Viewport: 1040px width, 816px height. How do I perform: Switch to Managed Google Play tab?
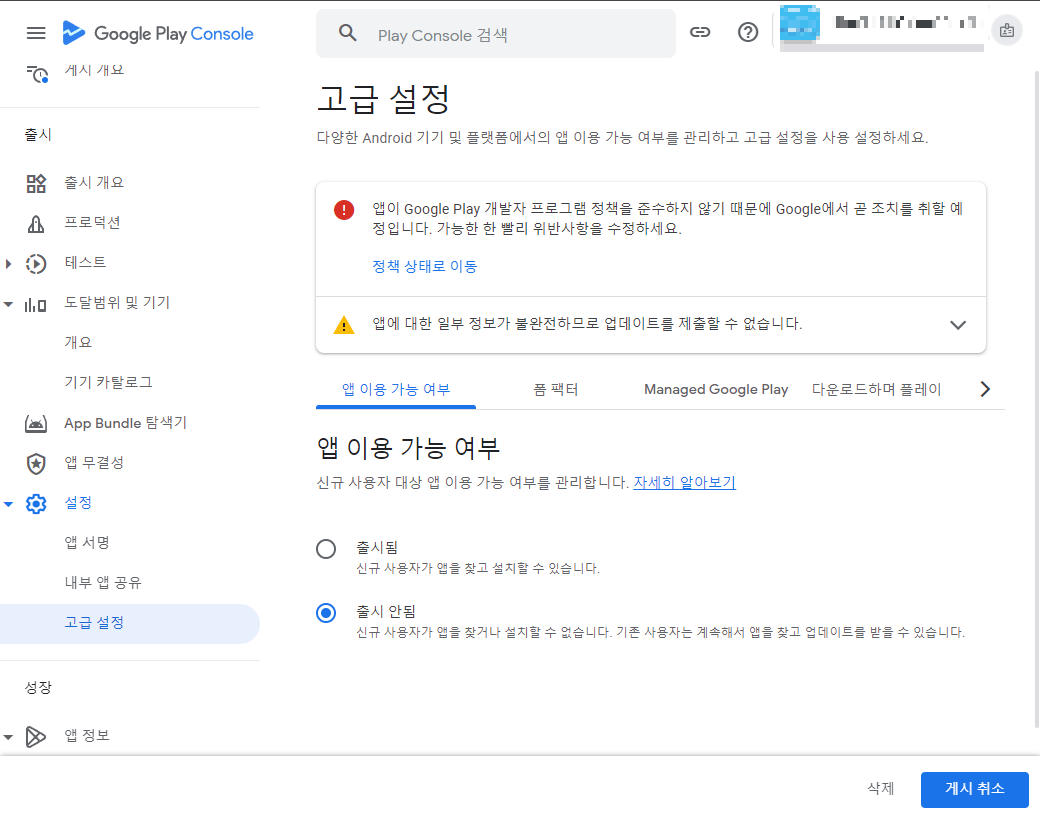tap(716, 389)
